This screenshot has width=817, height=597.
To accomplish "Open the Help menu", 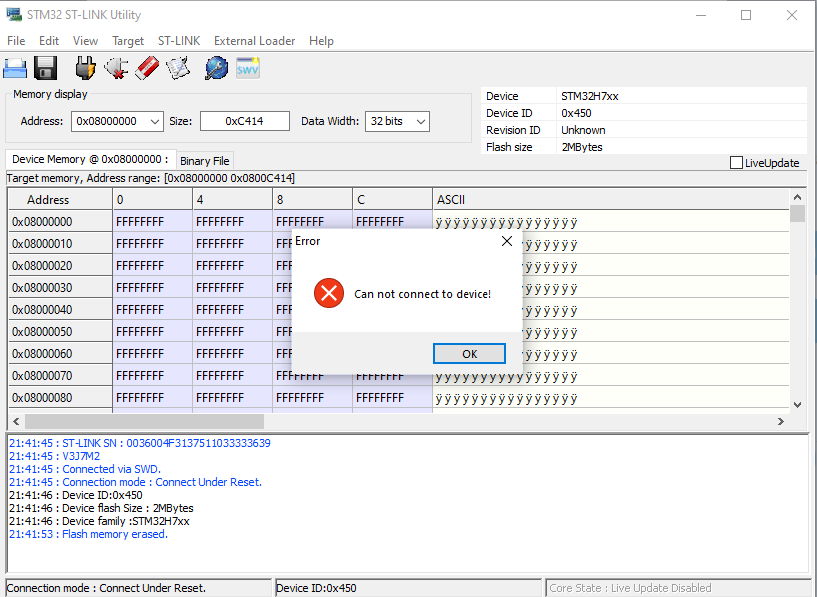I will (x=321, y=41).
